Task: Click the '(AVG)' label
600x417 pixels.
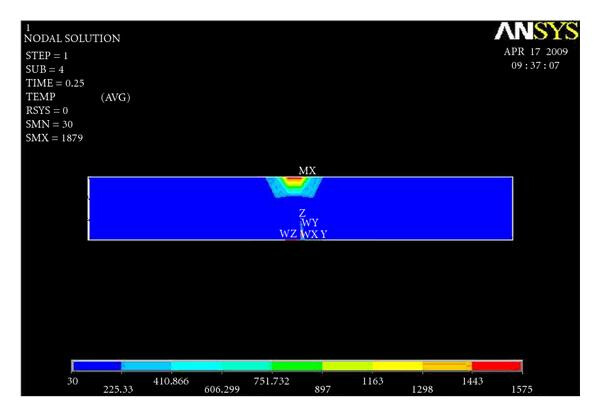Action: click(116, 97)
